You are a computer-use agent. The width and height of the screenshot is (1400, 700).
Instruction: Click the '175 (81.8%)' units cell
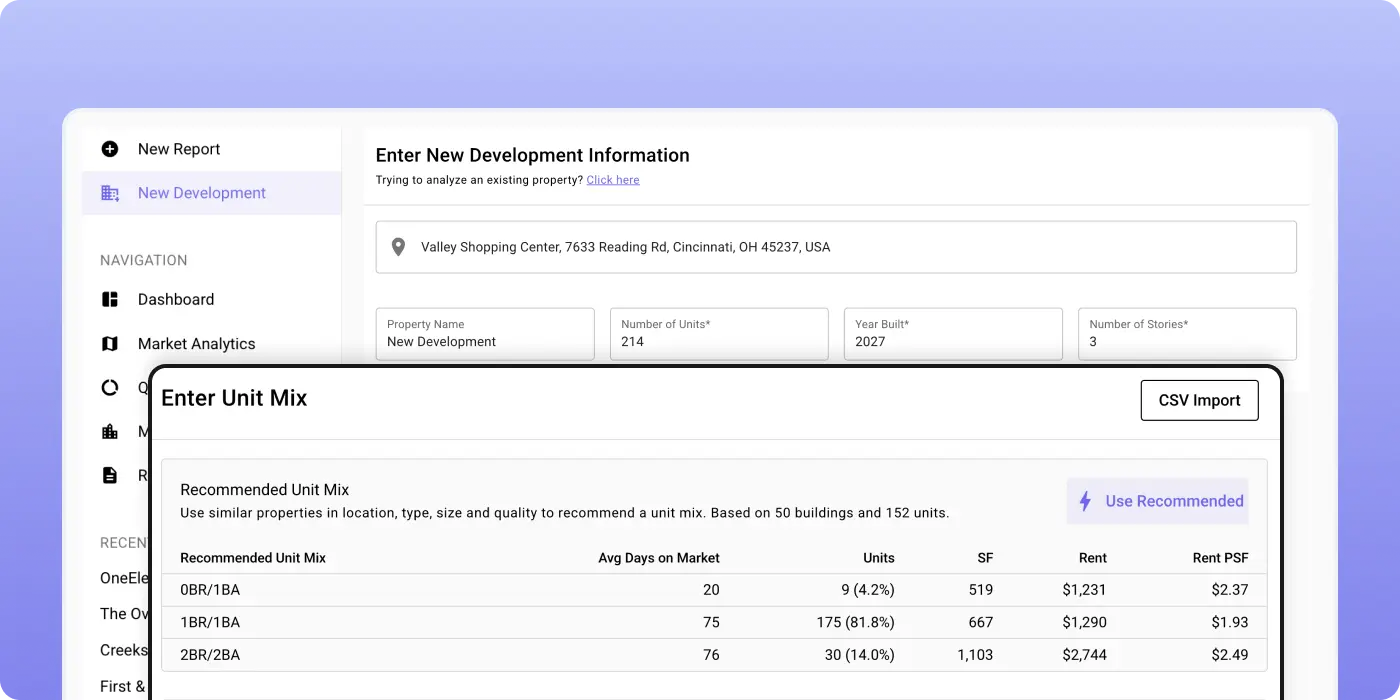855,622
